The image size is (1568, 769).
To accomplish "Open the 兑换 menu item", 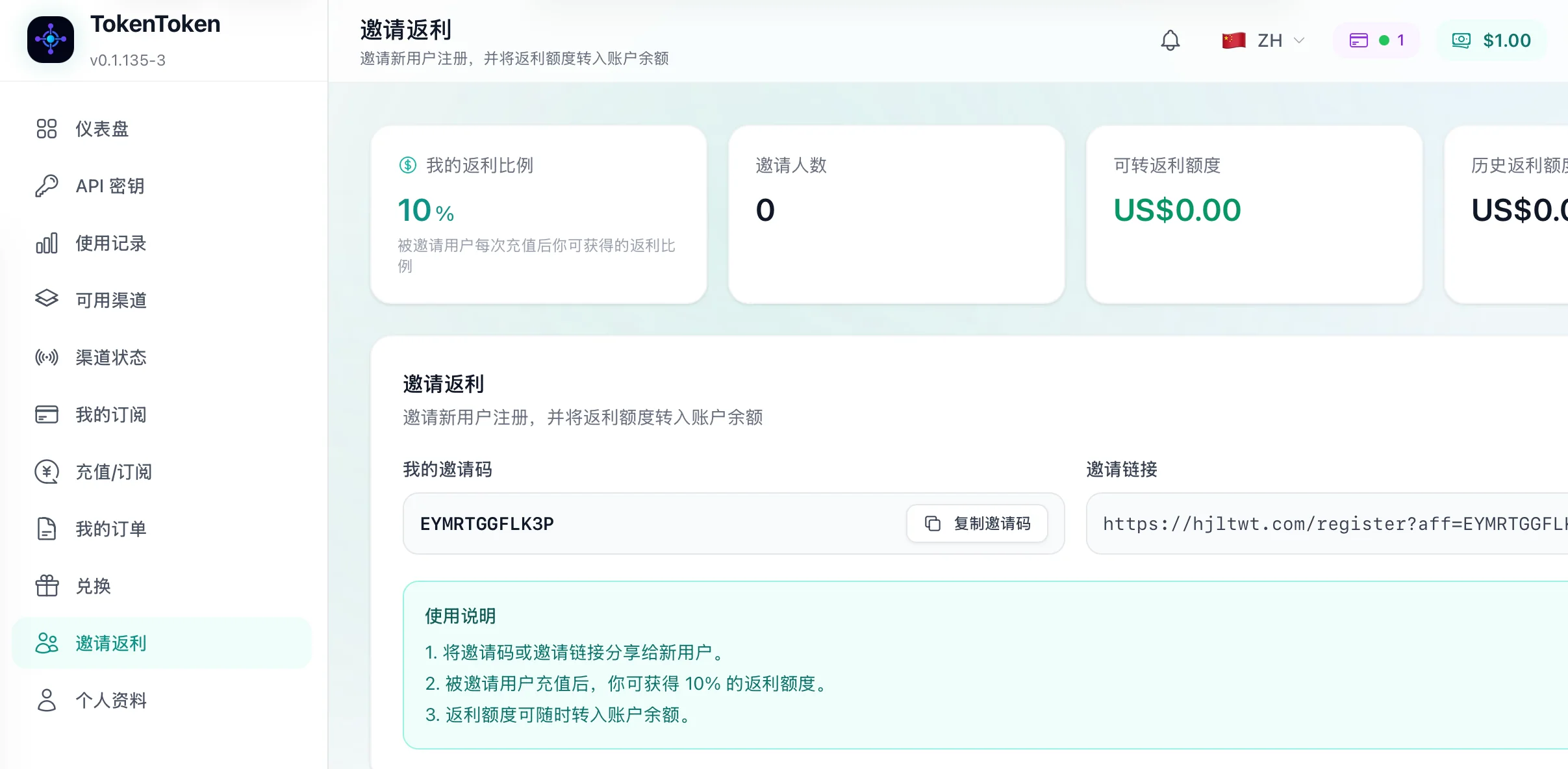I will point(162,586).
